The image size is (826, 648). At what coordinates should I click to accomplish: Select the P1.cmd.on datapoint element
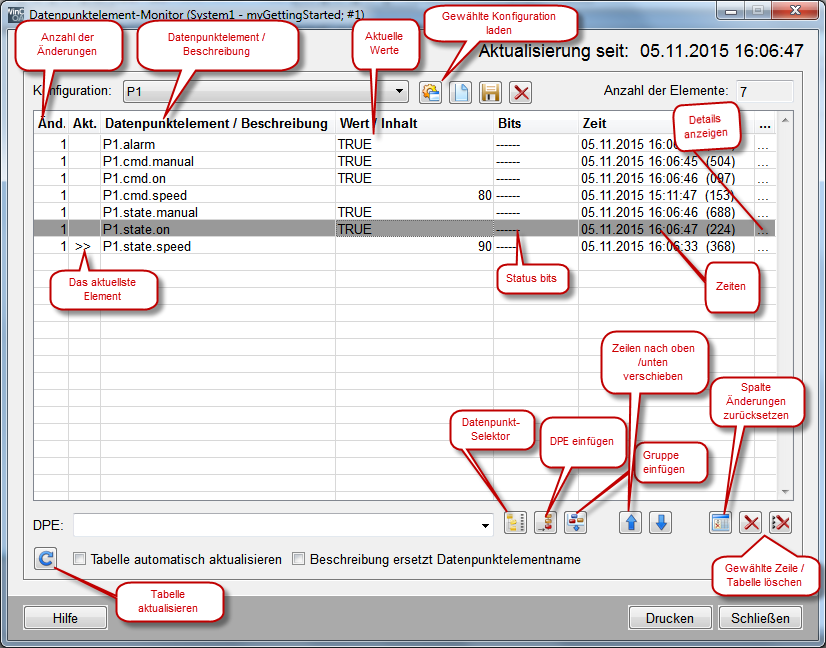(x=134, y=178)
